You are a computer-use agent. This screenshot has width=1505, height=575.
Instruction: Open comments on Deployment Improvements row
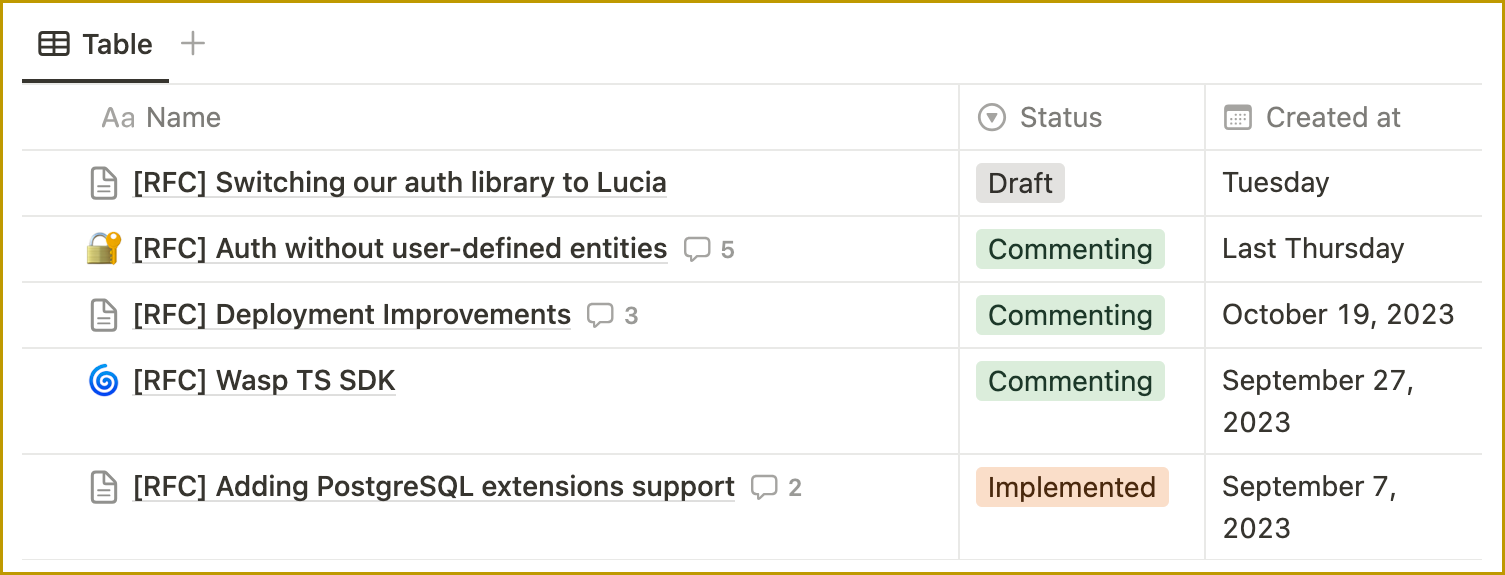click(x=612, y=316)
